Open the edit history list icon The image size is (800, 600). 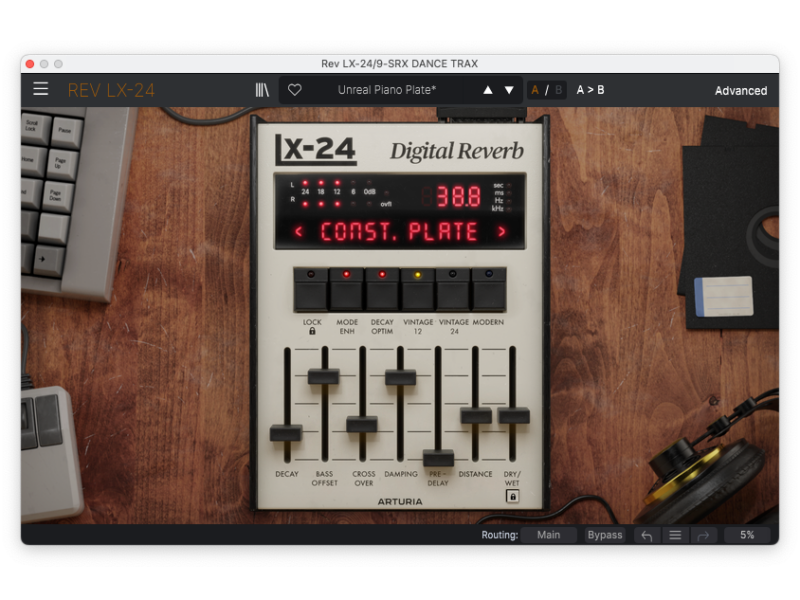coord(675,535)
